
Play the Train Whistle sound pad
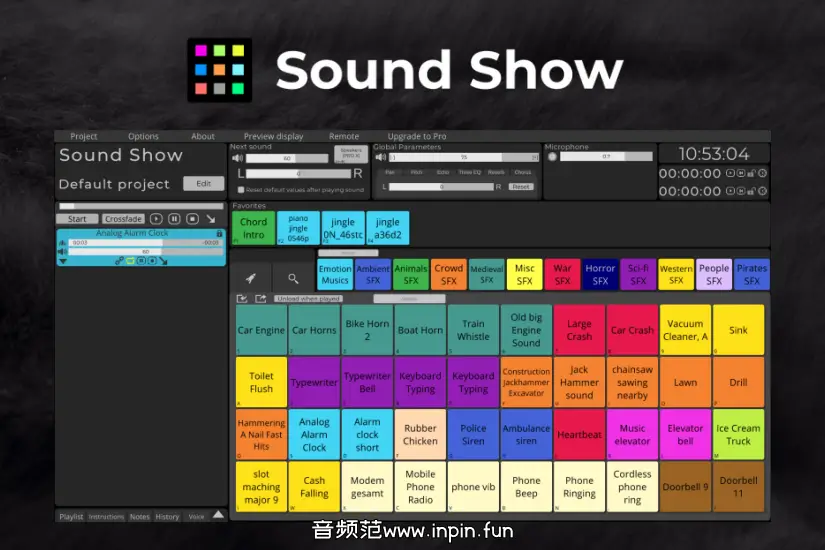coord(473,330)
